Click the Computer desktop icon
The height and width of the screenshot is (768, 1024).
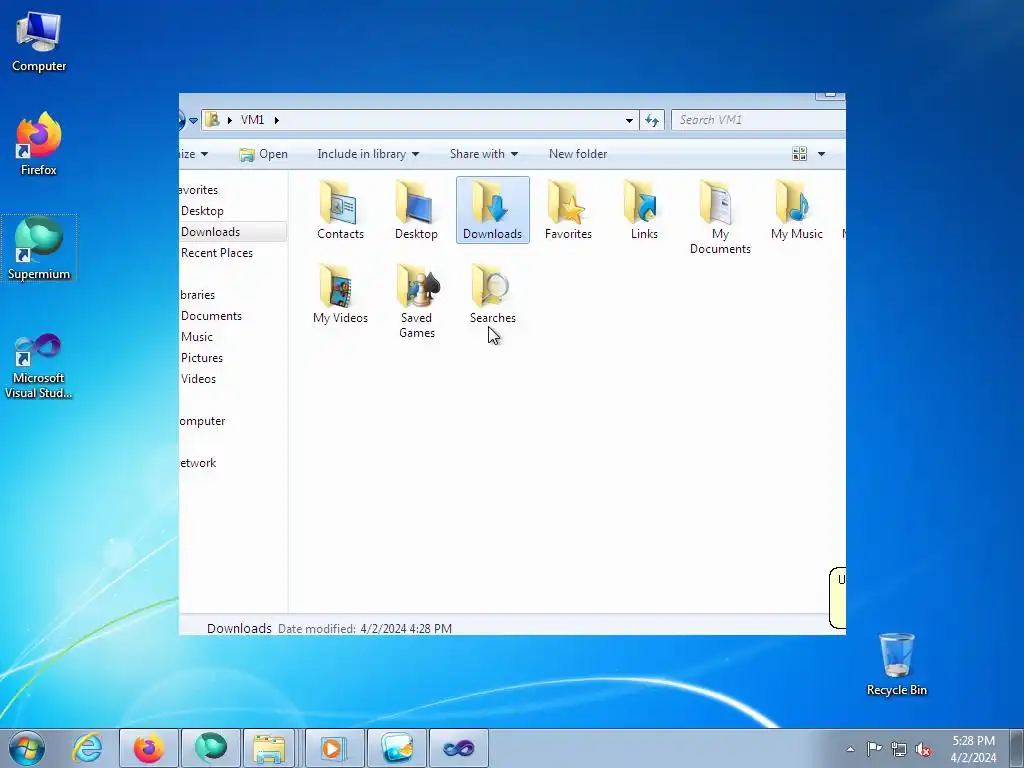click(39, 42)
